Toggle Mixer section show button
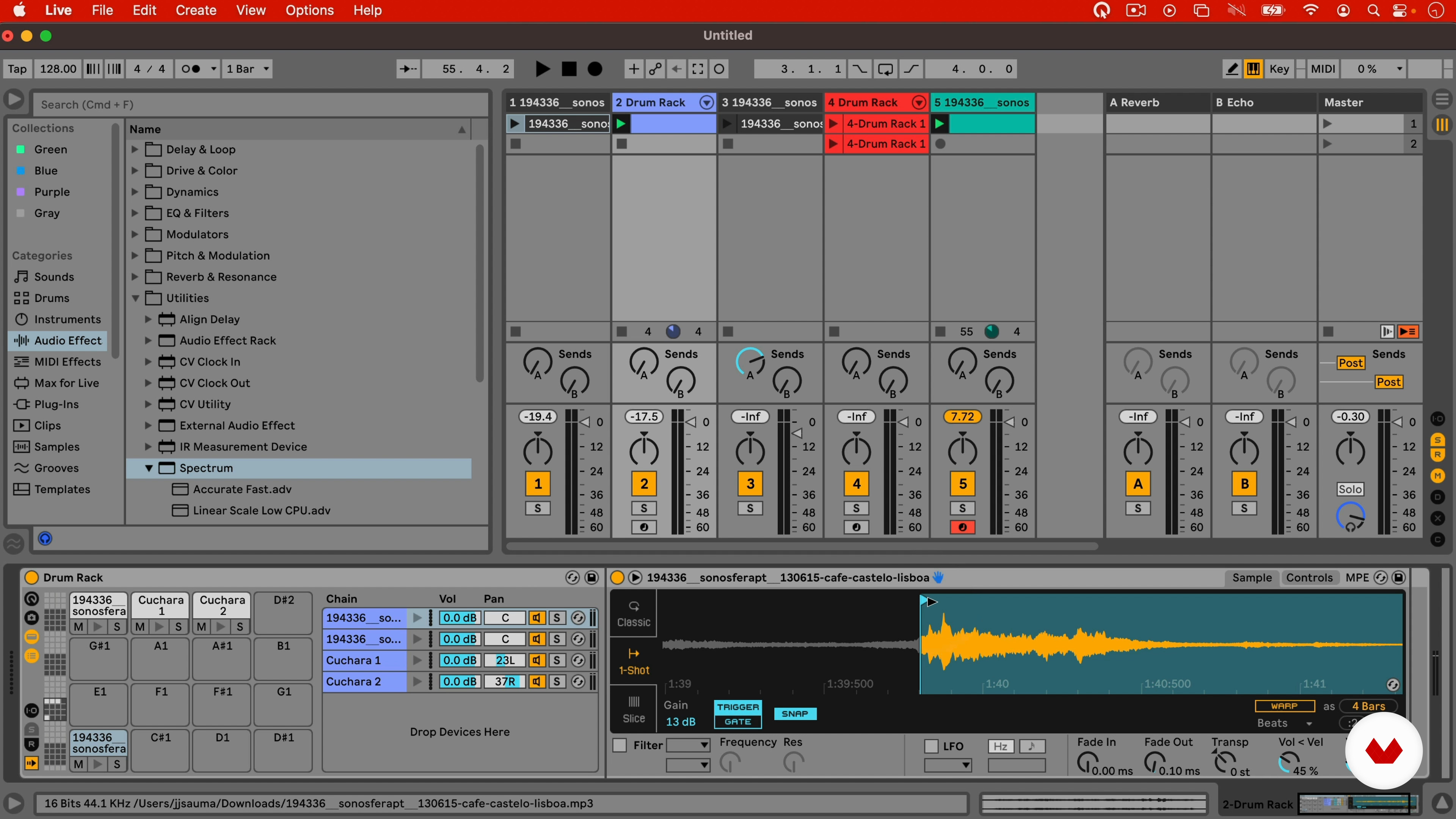Screen dimensions: 1456x819 tap(1437, 476)
